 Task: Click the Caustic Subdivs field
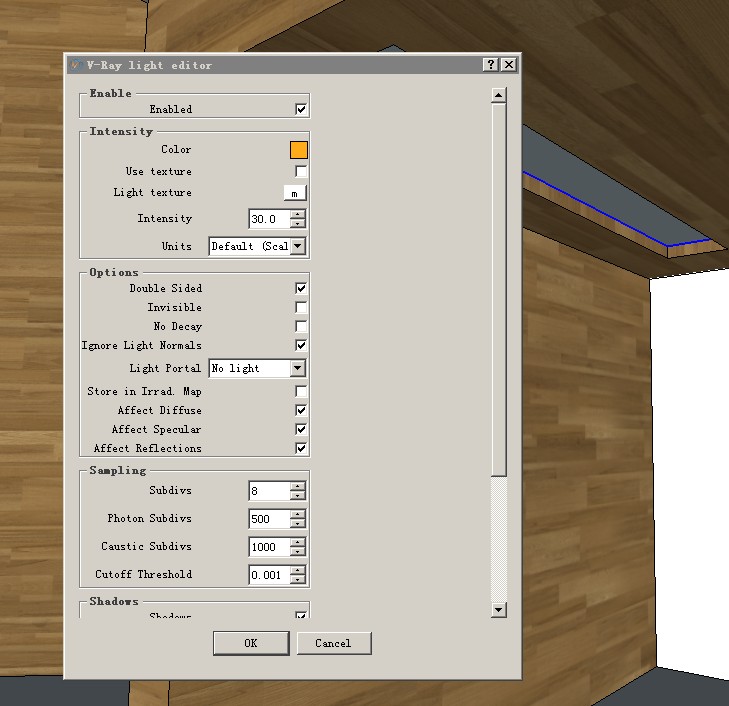(x=269, y=547)
